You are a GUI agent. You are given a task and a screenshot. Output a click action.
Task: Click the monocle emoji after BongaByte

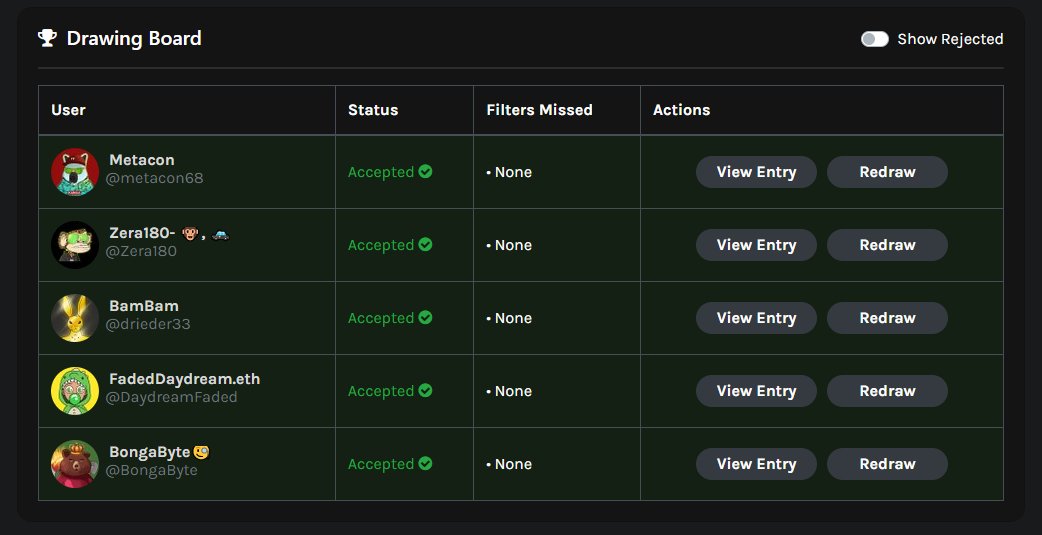click(x=201, y=453)
